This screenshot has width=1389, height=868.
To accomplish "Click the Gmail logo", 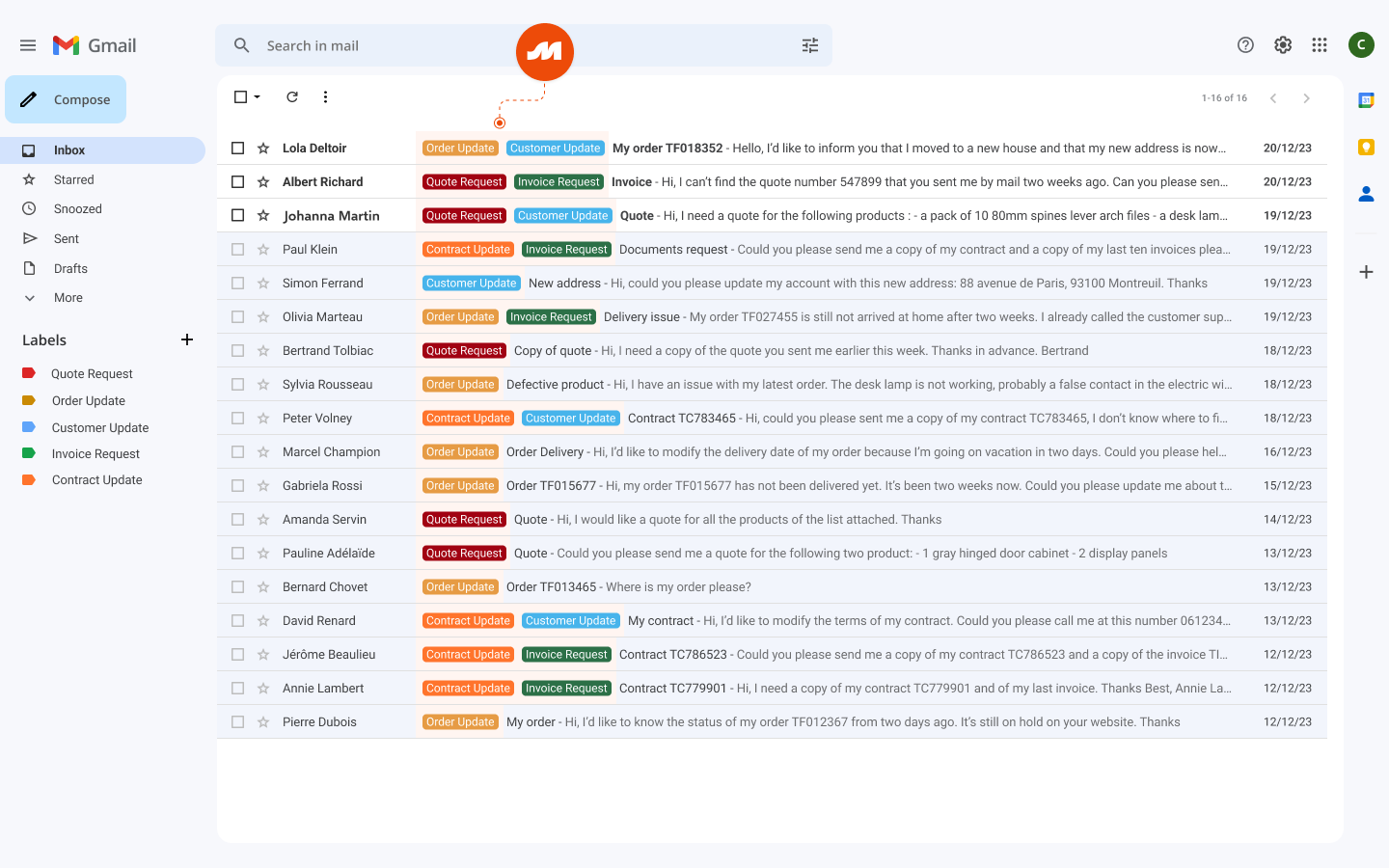I will [x=95, y=45].
